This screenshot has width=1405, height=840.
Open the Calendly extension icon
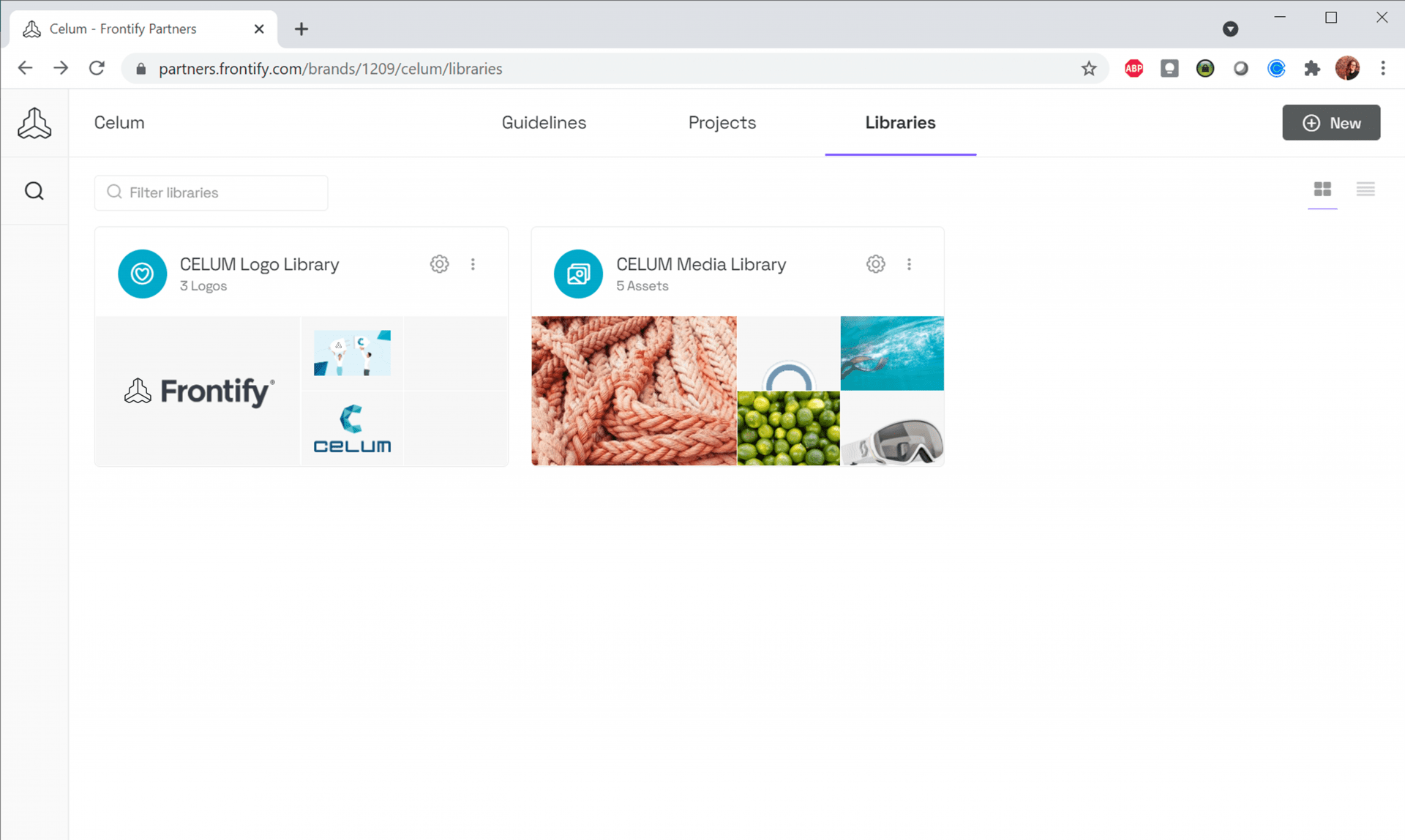[x=1276, y=68]
